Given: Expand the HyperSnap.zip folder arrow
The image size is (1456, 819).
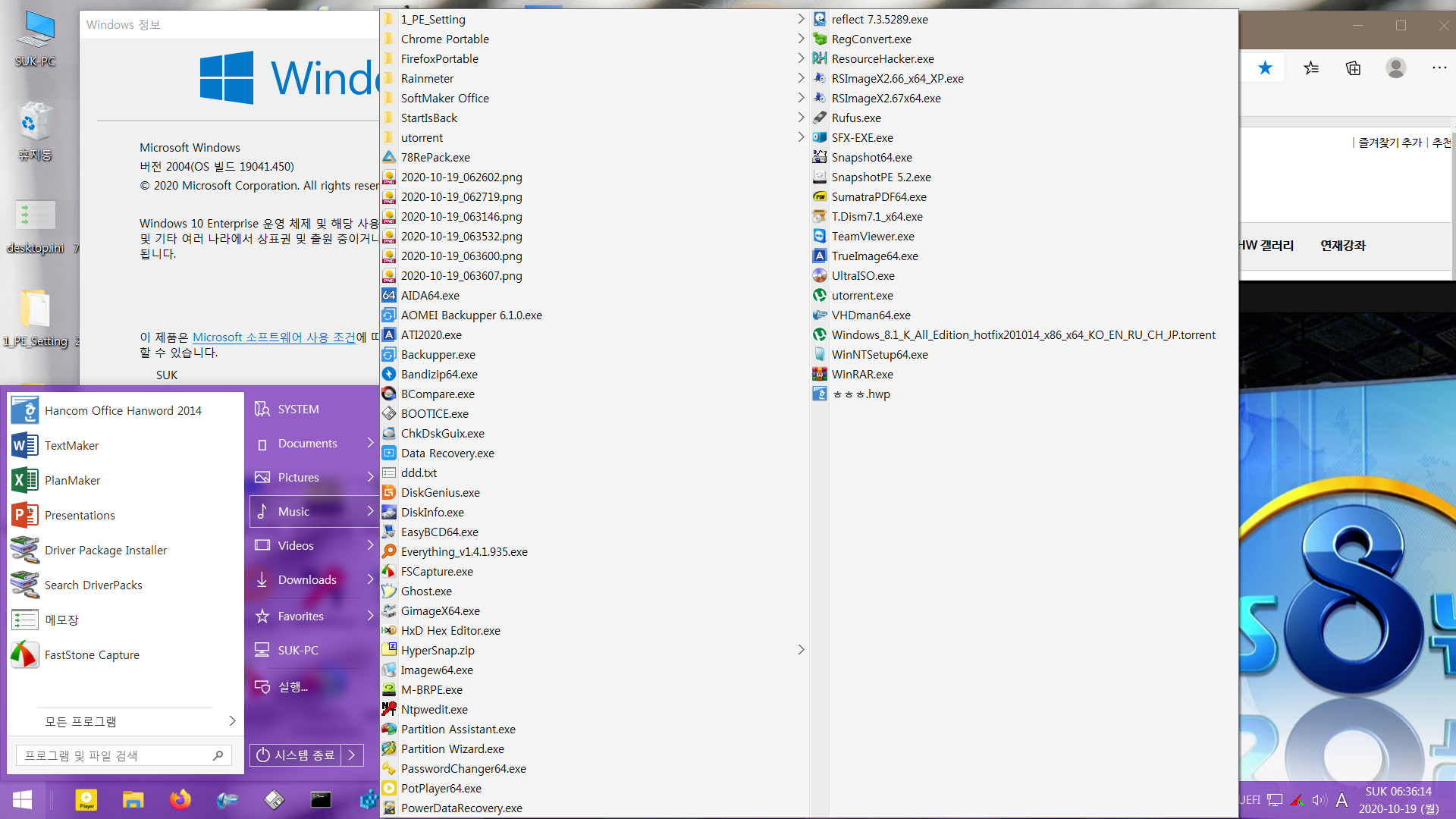Looking at the screenshot, I should 800,650.
